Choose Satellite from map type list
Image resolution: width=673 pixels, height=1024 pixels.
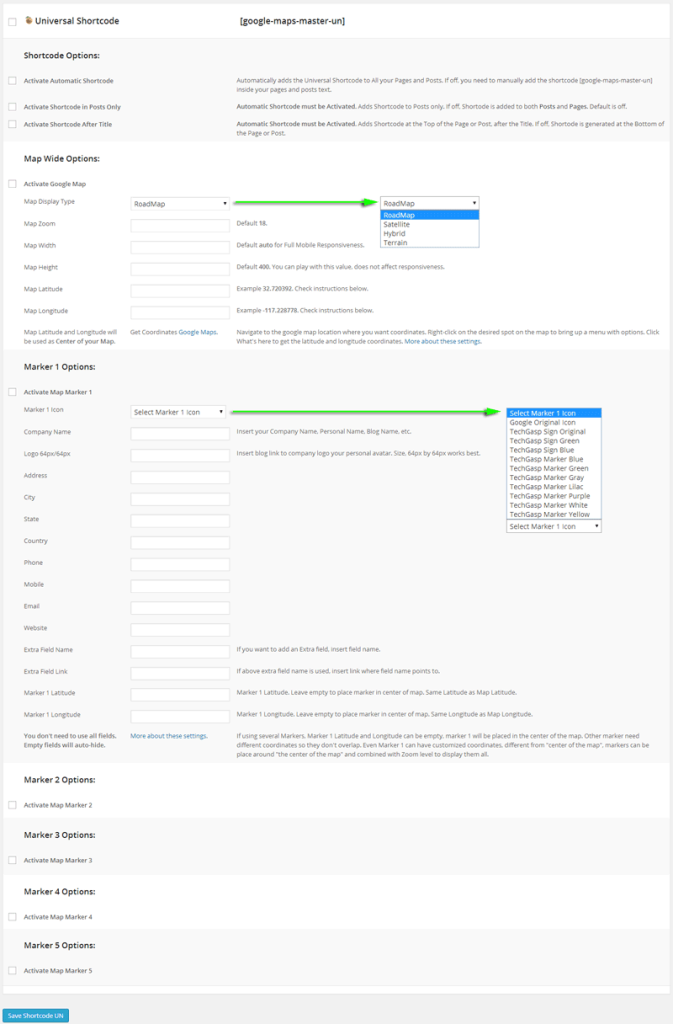point(397,224)
